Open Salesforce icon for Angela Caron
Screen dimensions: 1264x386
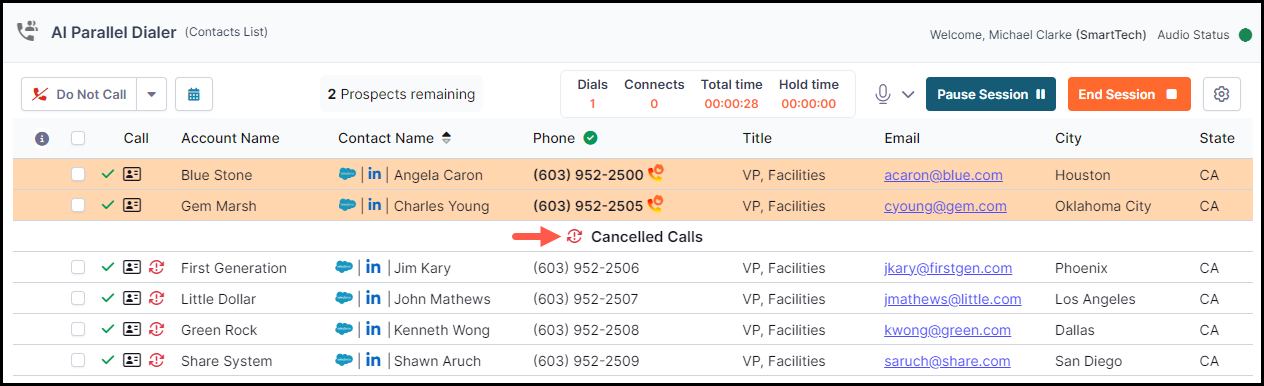(347, 175)
